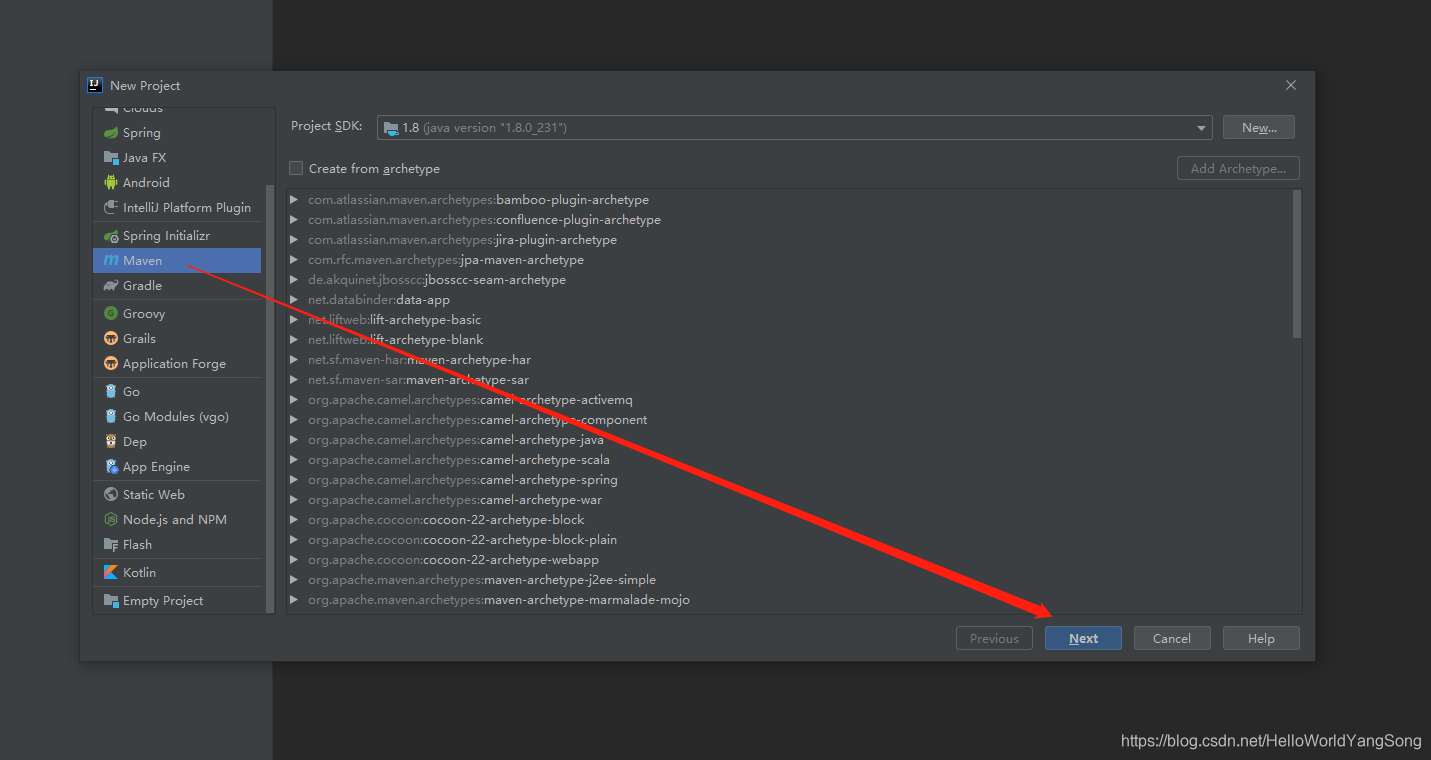
Task: Select cocoon-22-archetype-webapp row
Action: (794, 560)
